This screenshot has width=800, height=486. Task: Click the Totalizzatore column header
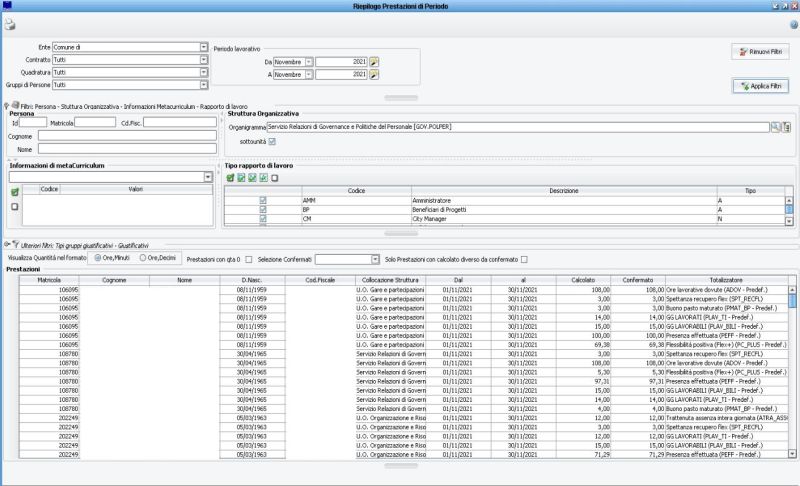[727, 280]
